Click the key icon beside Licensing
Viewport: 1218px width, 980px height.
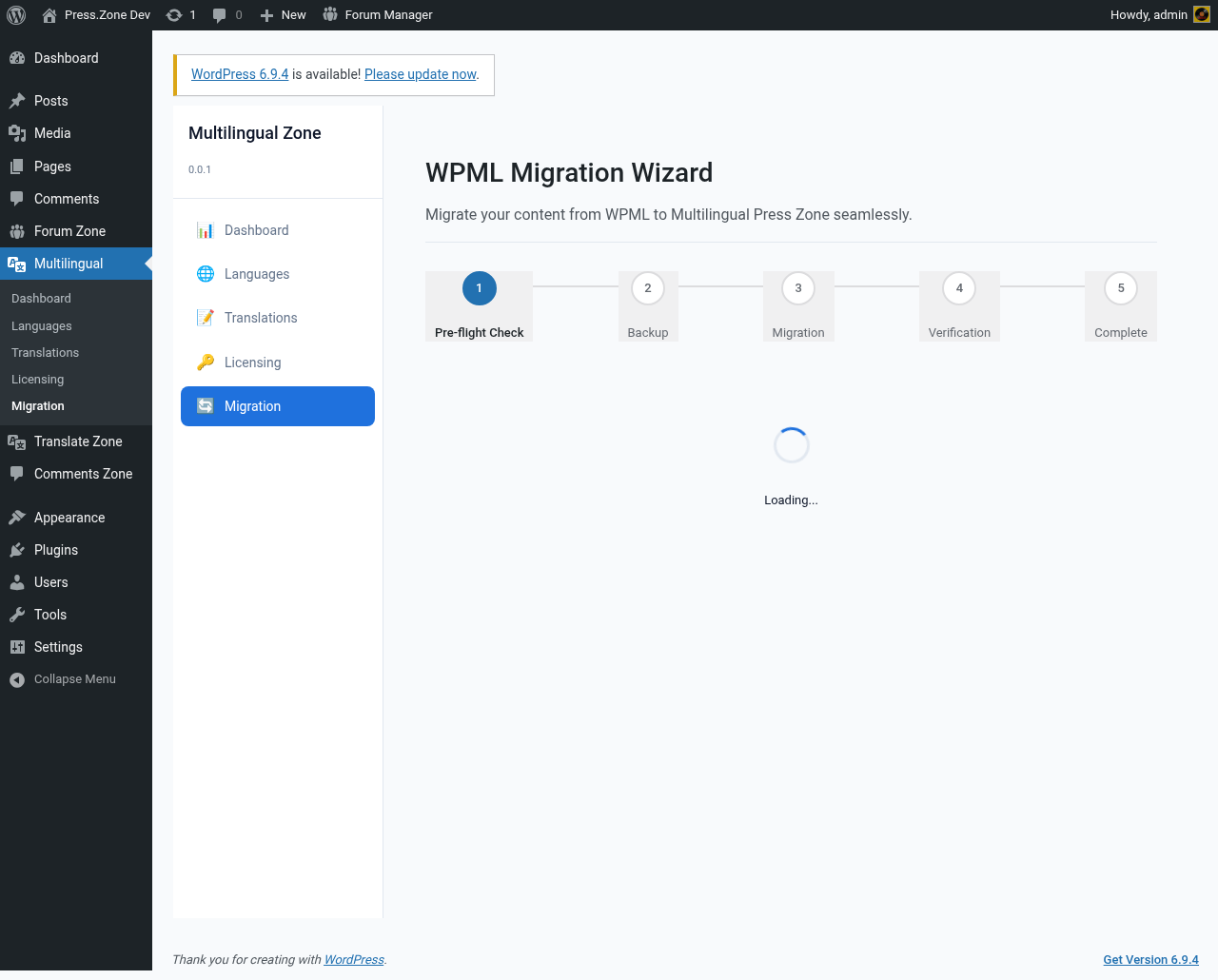tap(206, 363)
